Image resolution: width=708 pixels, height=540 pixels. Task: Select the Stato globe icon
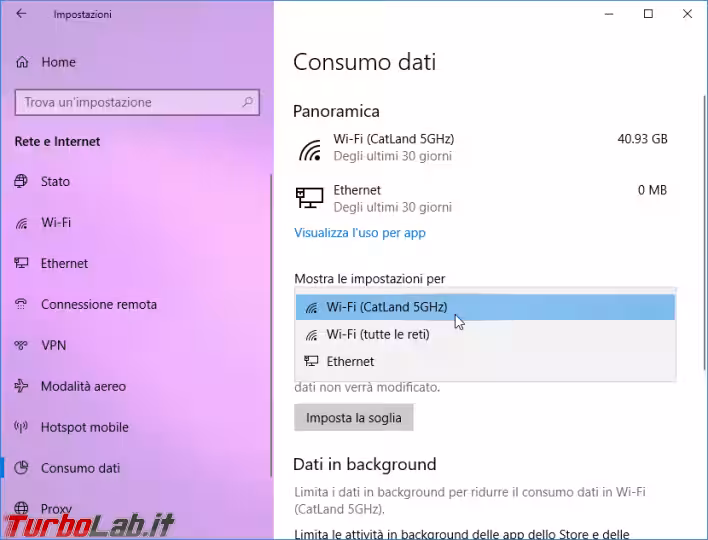21,181
